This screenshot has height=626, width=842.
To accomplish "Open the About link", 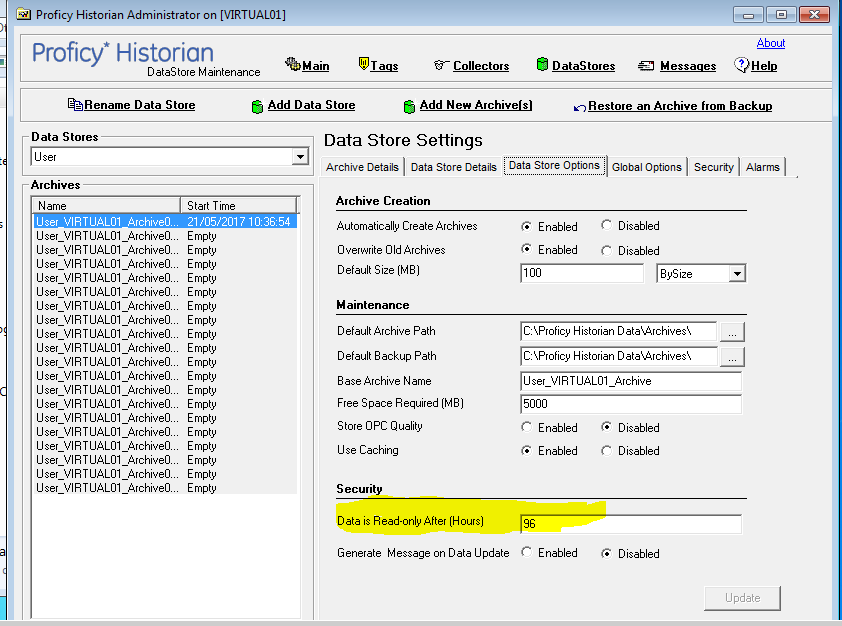I will (x=771, y=43).
